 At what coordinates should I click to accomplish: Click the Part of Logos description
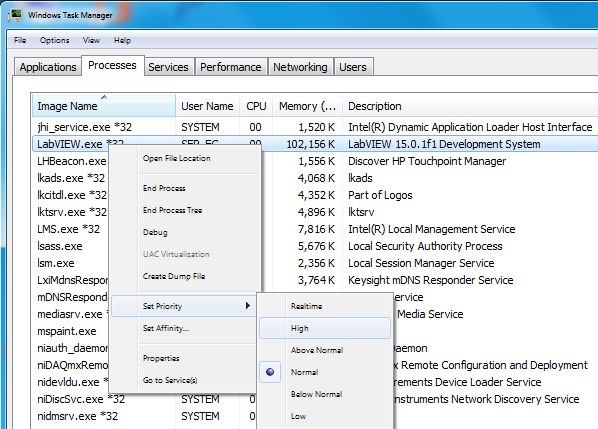(380, 195)
